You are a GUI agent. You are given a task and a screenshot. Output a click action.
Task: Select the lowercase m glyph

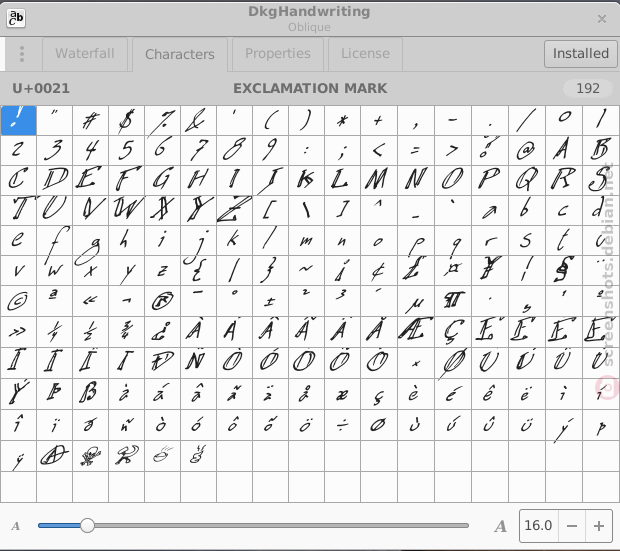click(306, 240)
